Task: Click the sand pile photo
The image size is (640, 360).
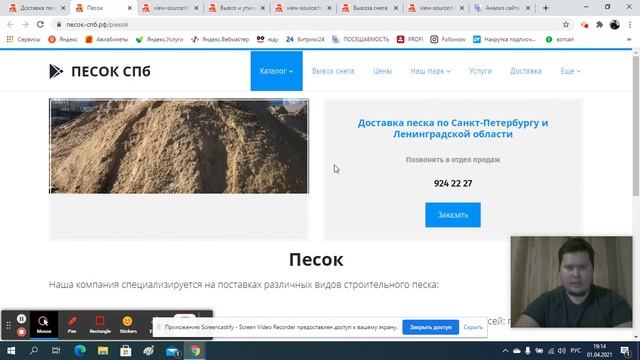Action: point(179,146)
